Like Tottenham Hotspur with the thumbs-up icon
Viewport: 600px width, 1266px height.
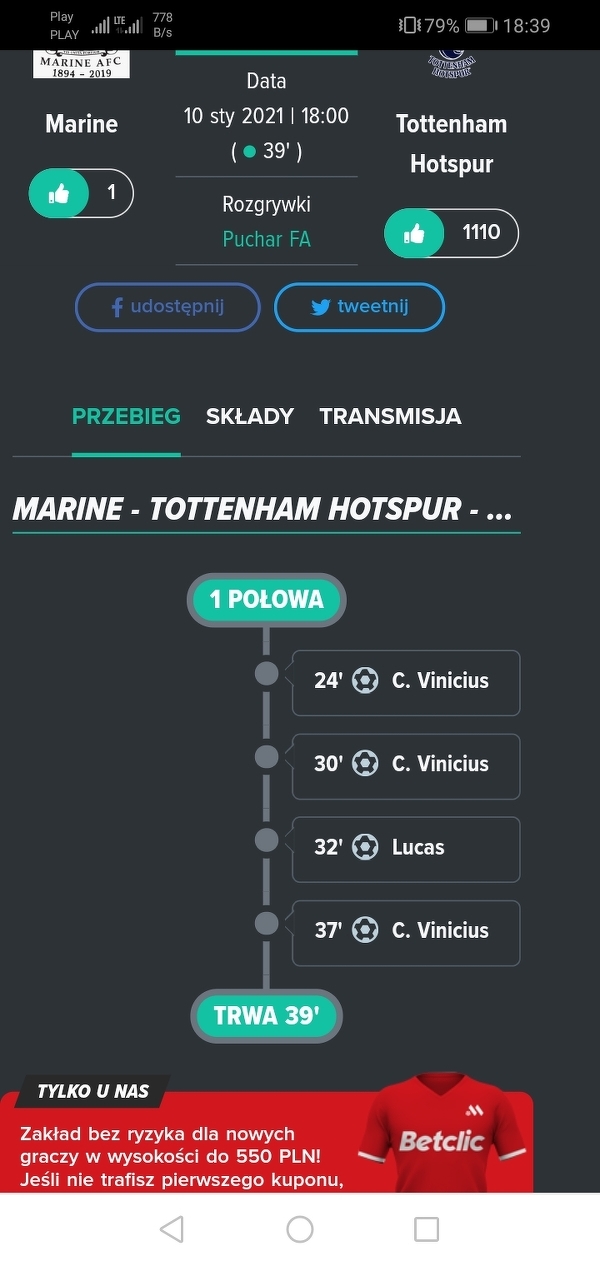click(x=415, y=234)
